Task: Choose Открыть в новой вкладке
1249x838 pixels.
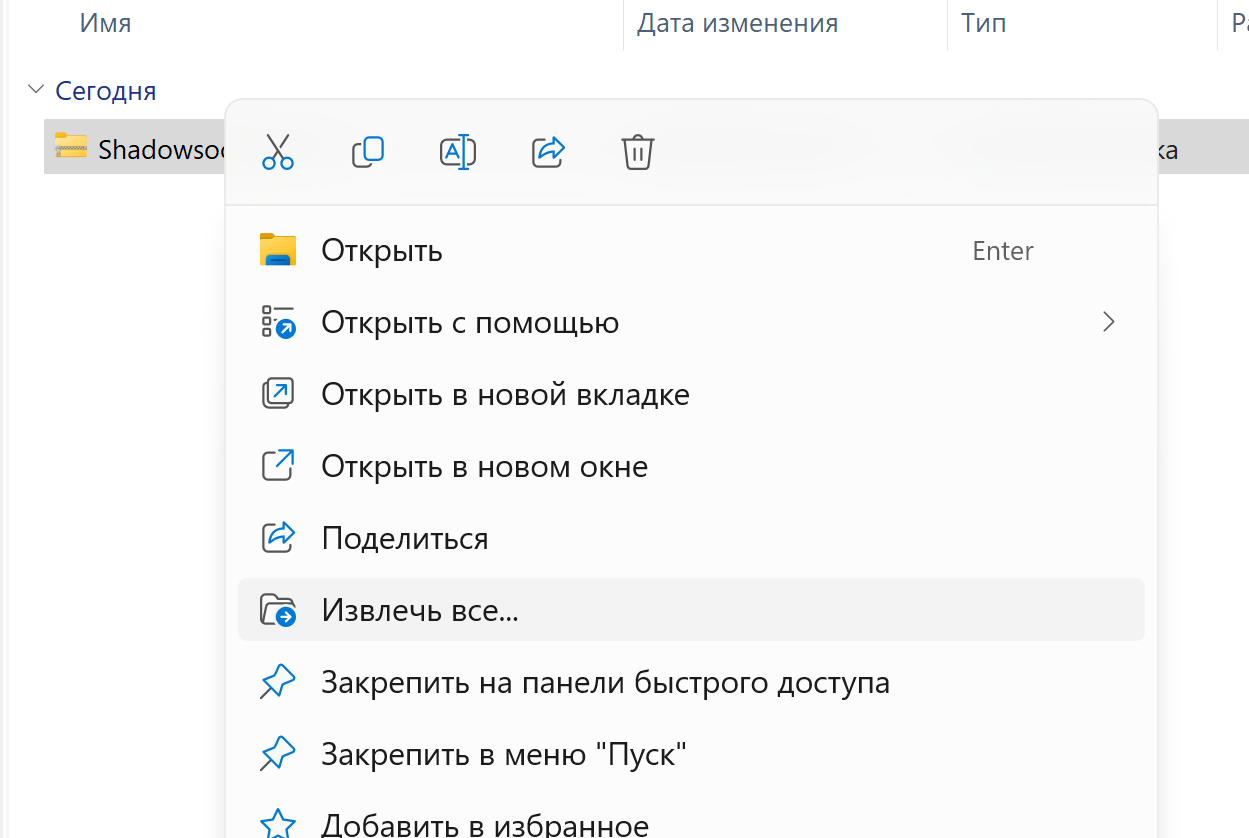Action: (505, 394)
